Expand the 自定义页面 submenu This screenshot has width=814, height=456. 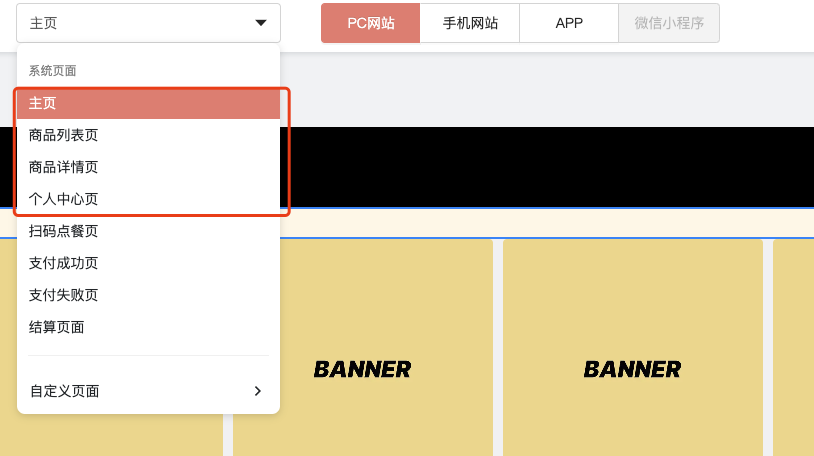tap(148, 391)
